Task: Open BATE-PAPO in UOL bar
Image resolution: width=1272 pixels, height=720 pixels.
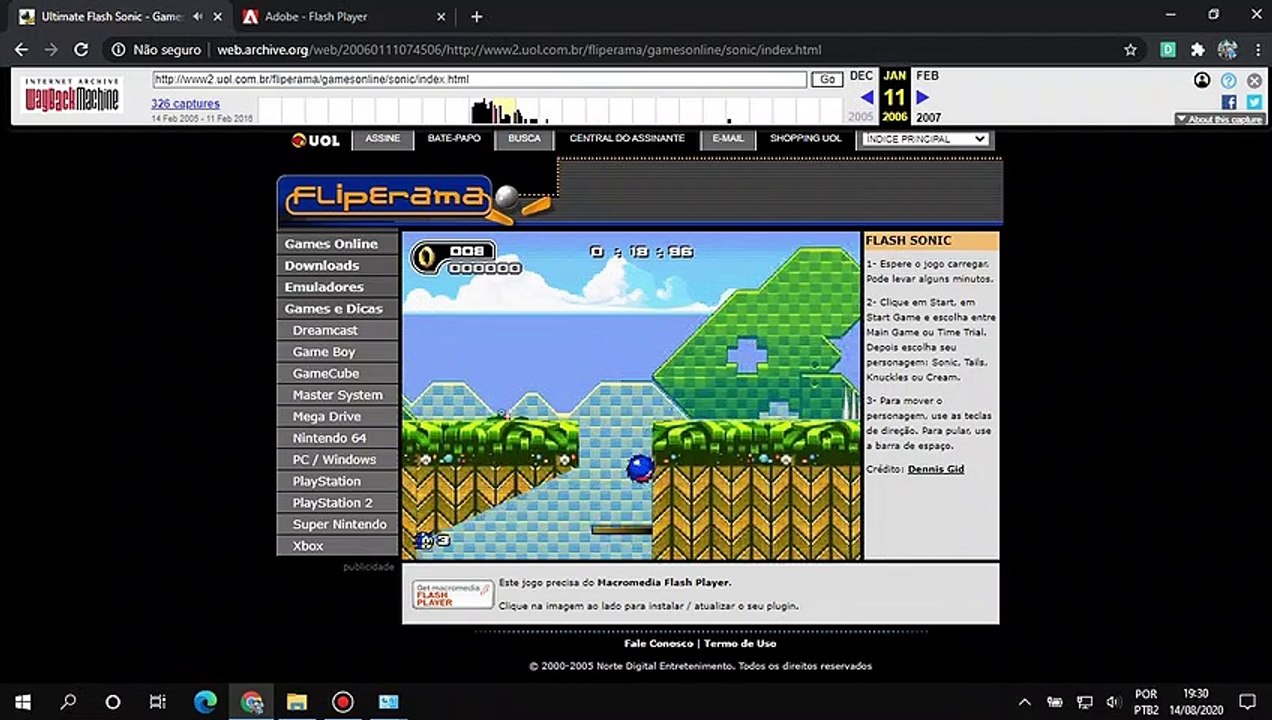Action: point(454,139)
